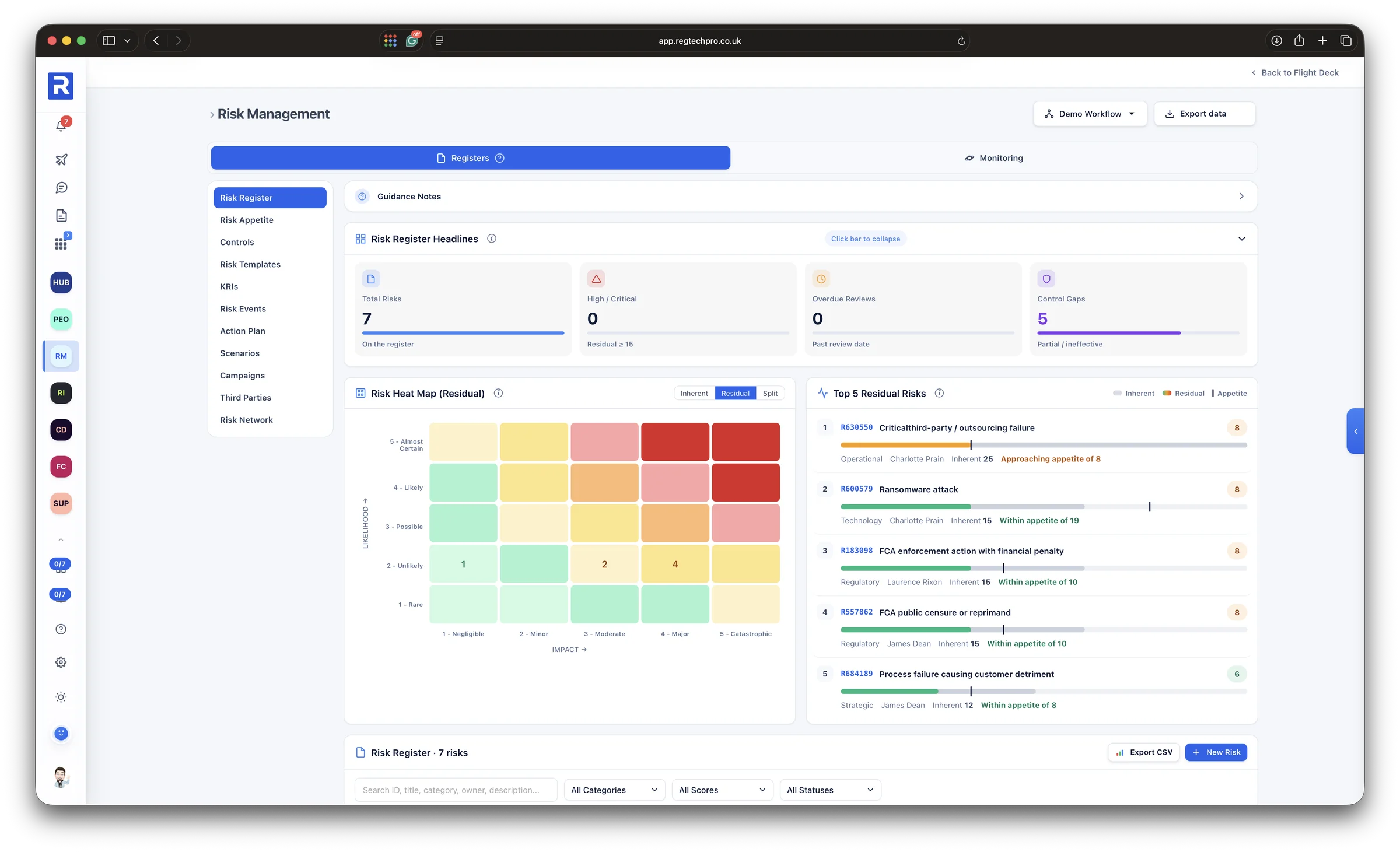Expand the blue side panel handle

(1356, 431)
